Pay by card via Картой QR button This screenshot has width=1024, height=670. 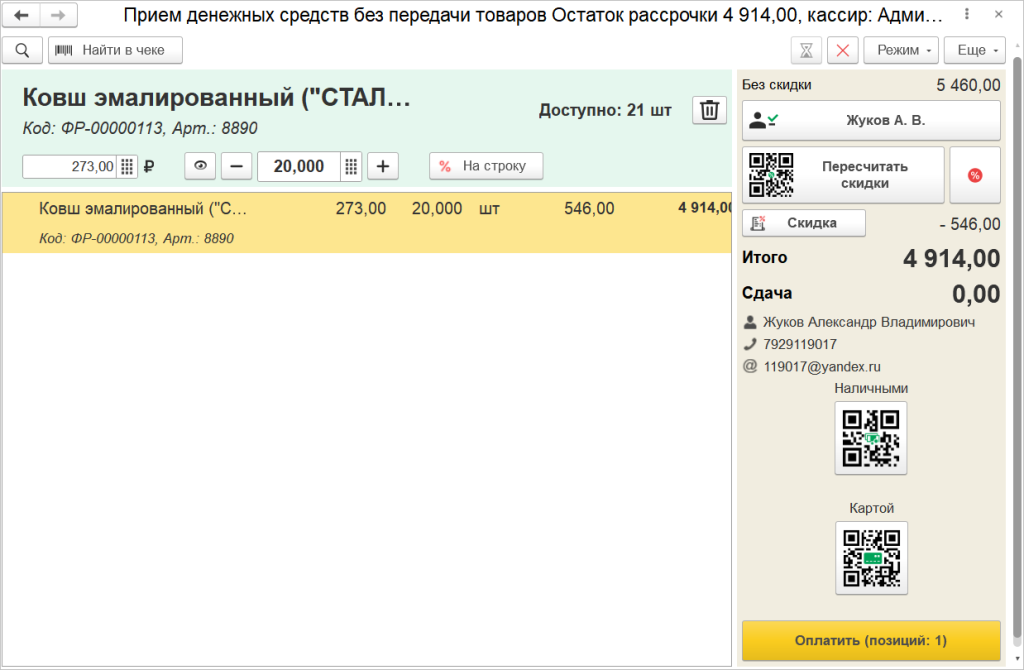pos(871,558)
